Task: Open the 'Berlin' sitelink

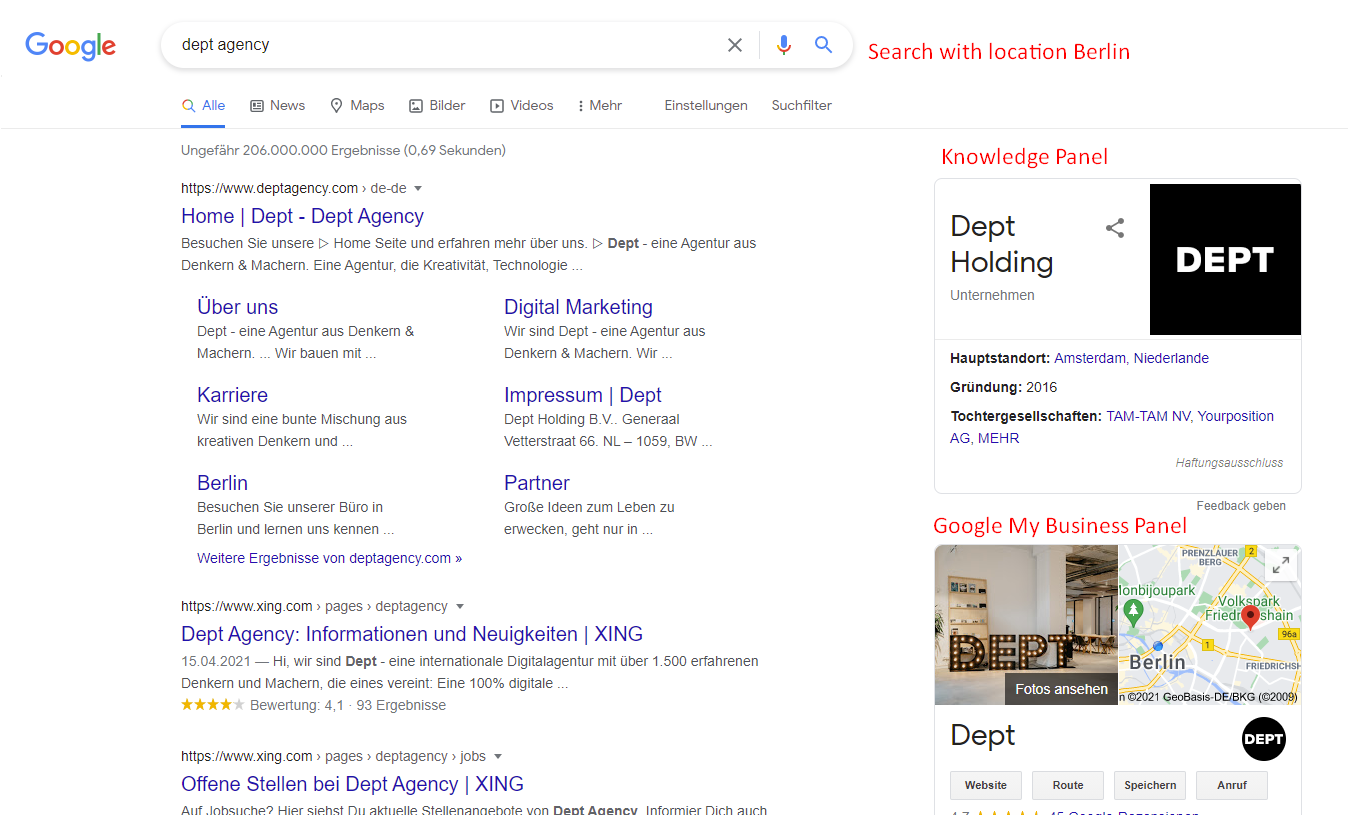Action: click(x=222, y=483)
